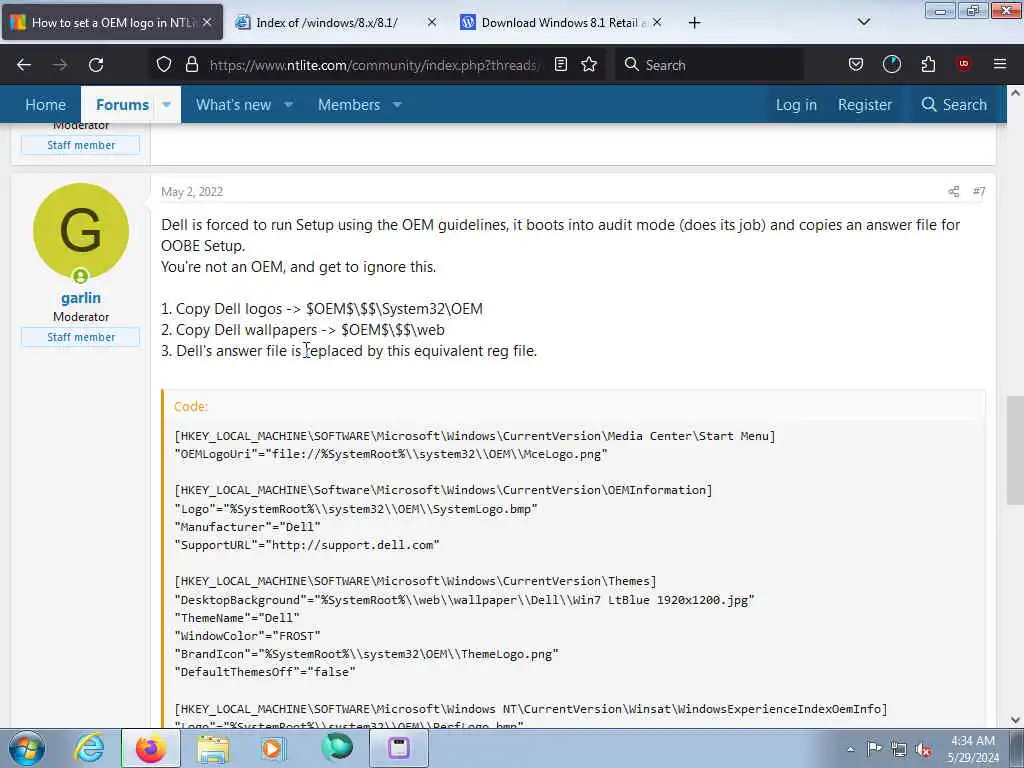
Task: Open the network tray icon
Action: [x=899, y=749]
